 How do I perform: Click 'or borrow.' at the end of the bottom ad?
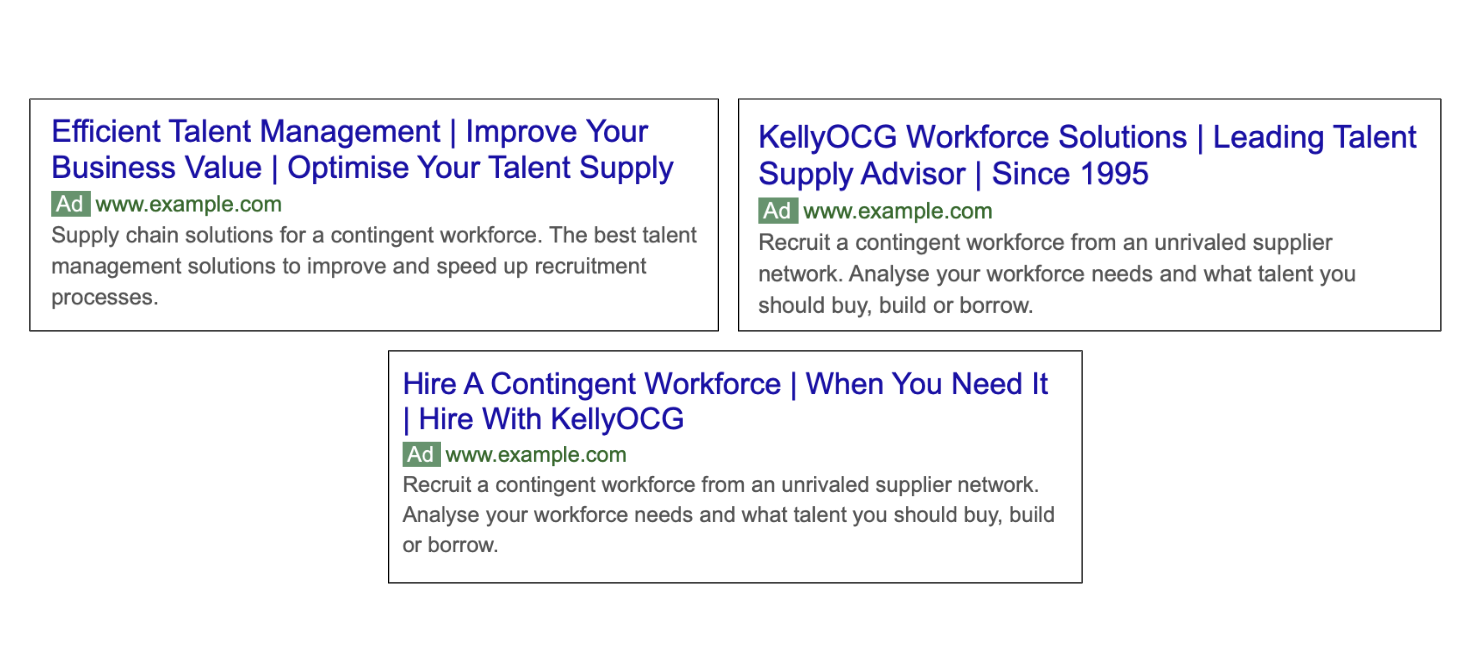point(450,546)
